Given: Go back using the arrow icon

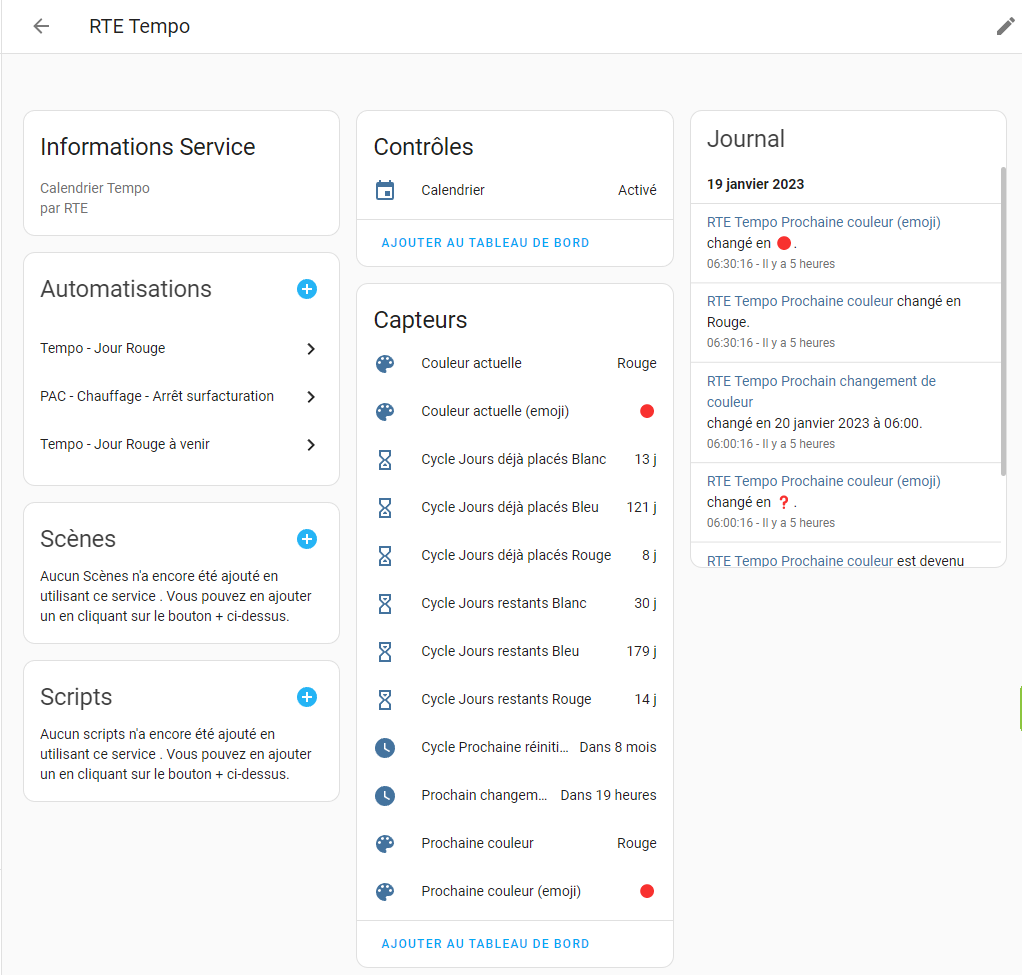Looking at the screenshot, I should pos(41,26).
